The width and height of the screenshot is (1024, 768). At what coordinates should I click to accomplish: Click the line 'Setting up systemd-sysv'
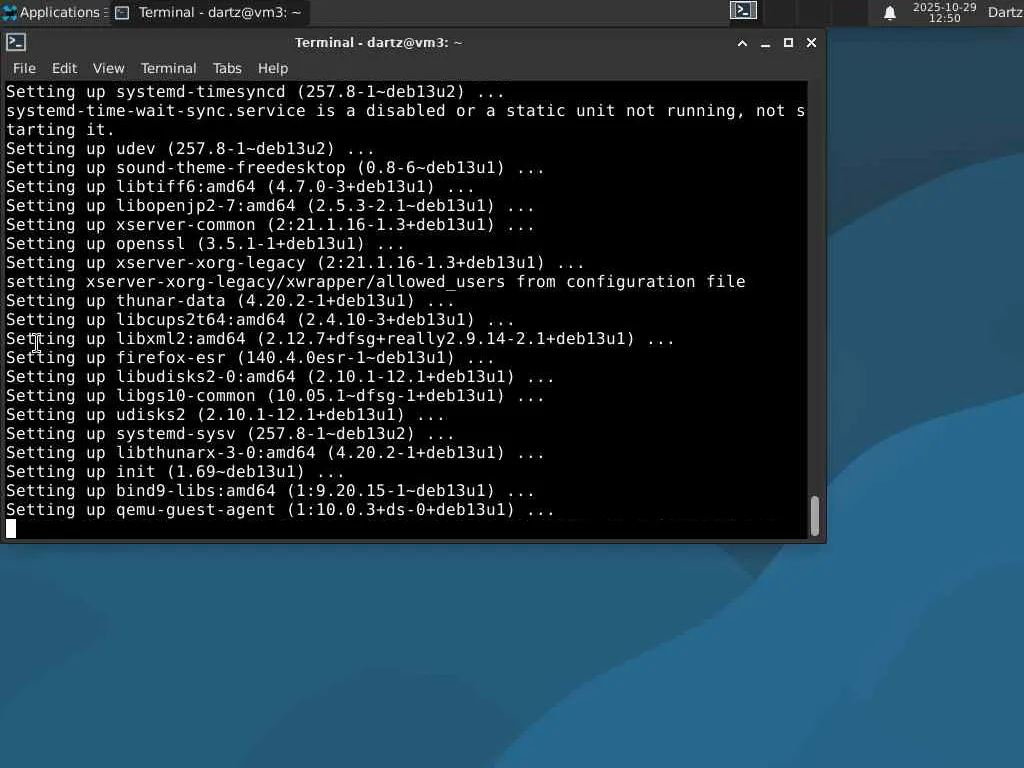(230, 434)
